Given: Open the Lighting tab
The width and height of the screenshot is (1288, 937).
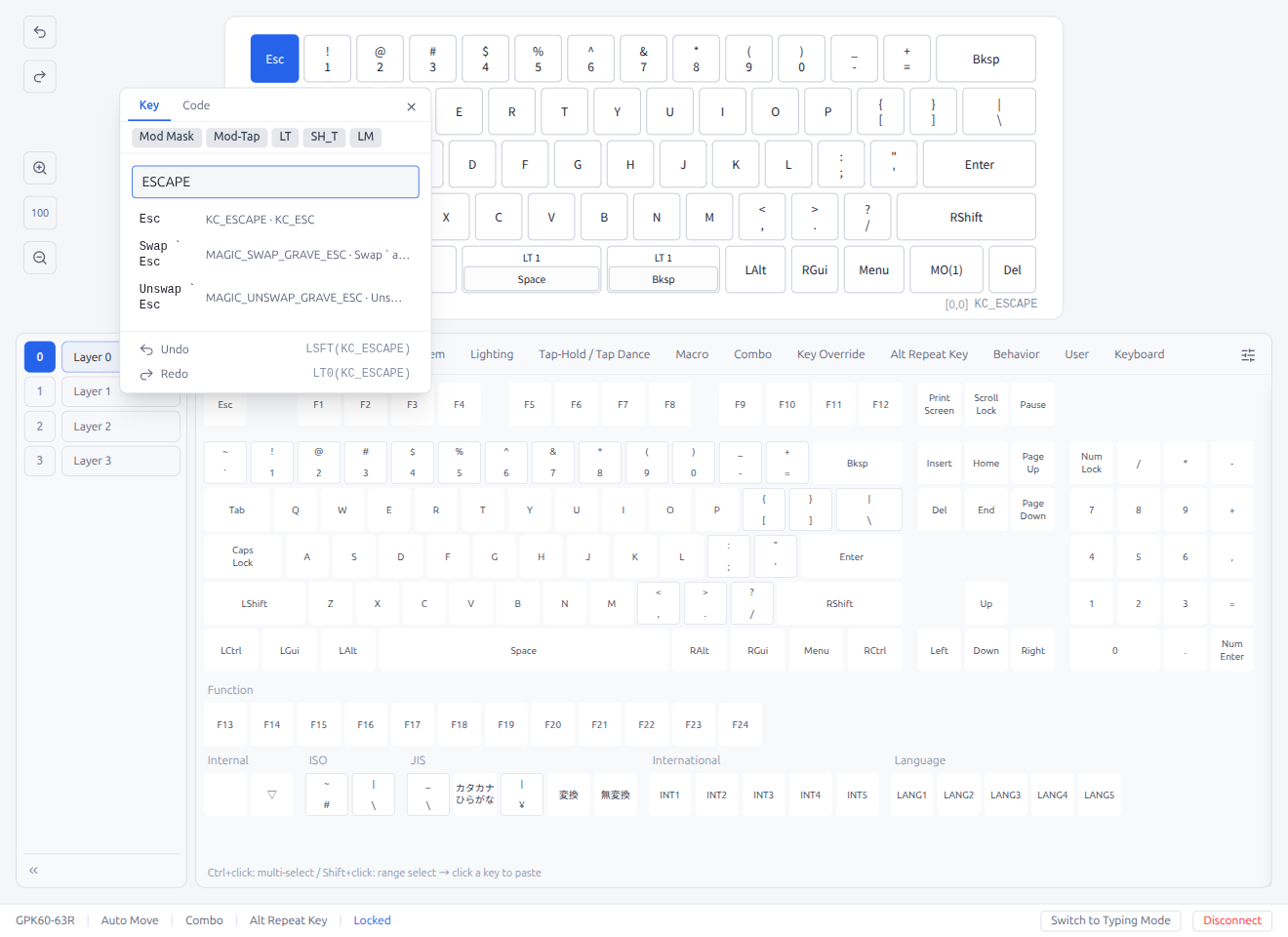Looking at the screenshot, I should (492, 354).
